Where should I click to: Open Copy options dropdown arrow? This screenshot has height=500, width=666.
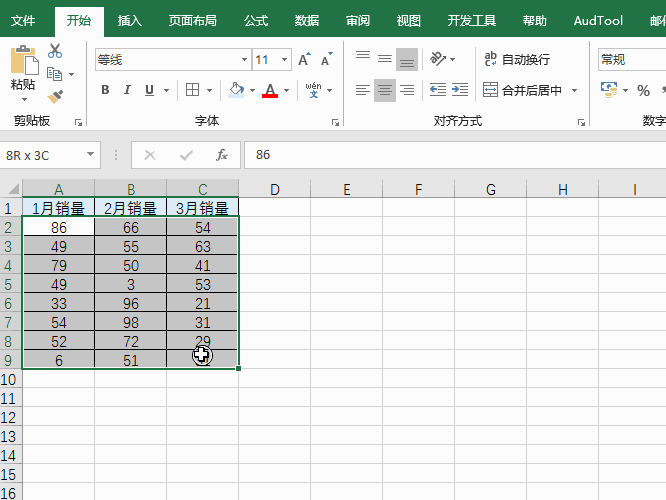[x=71, y=74]
